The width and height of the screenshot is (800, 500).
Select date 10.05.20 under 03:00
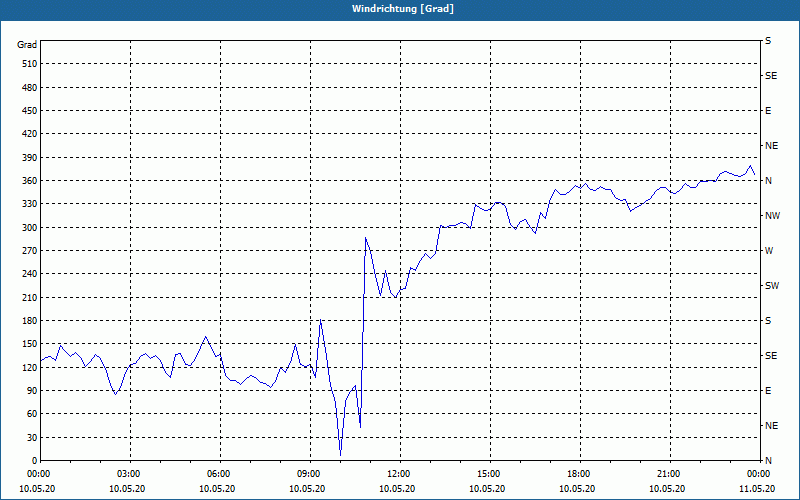127,489
